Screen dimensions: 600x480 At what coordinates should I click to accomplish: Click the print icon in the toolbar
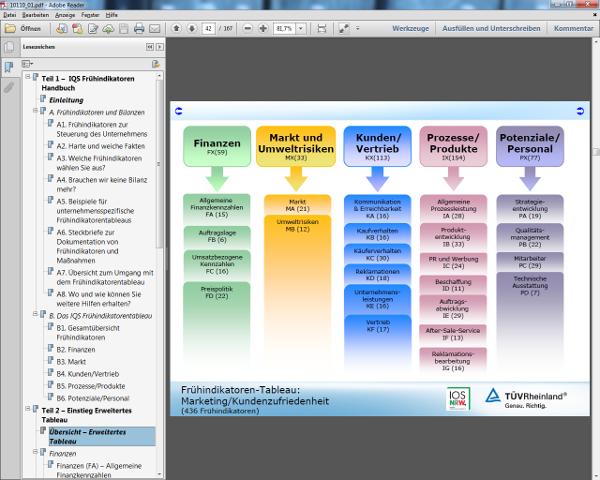(x=139, y=28)
